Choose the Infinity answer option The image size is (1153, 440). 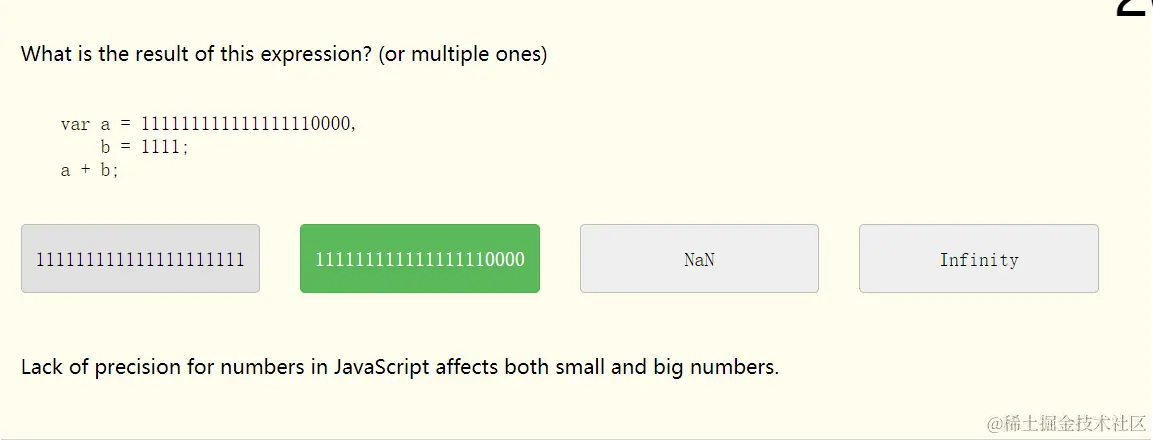click(x=978, y=259)
